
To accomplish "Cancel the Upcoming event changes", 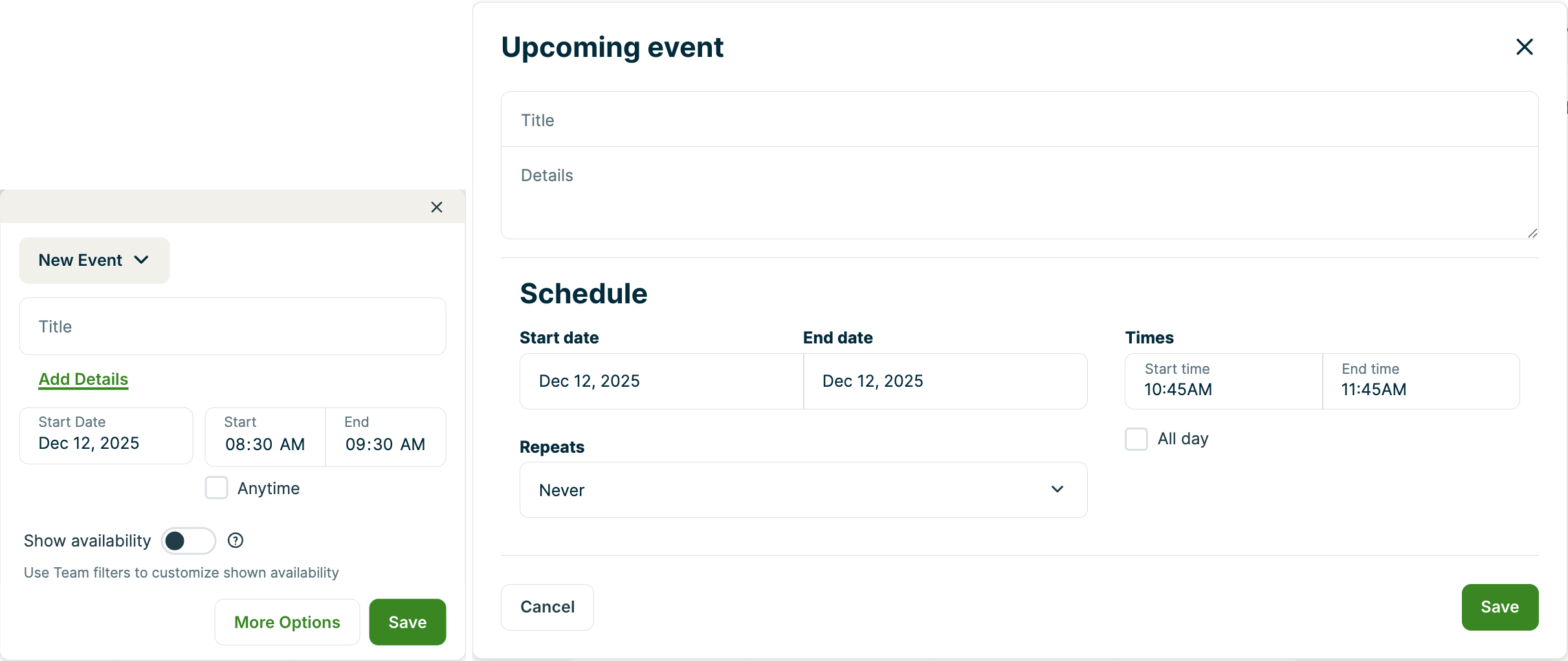I will [x=547, y=607].
